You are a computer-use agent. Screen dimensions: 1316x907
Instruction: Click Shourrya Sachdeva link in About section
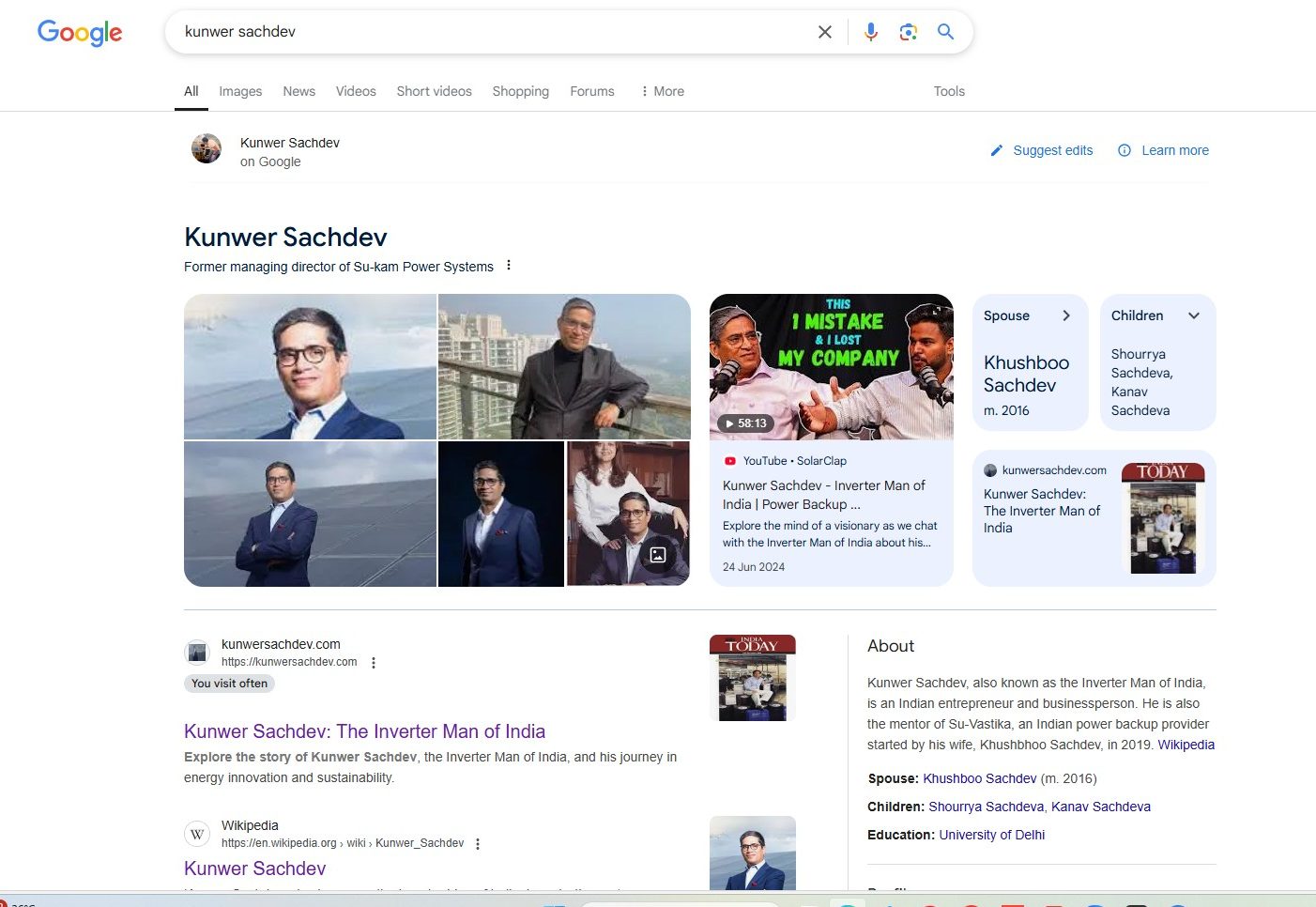pyautogui.click(x=986, y=807)
